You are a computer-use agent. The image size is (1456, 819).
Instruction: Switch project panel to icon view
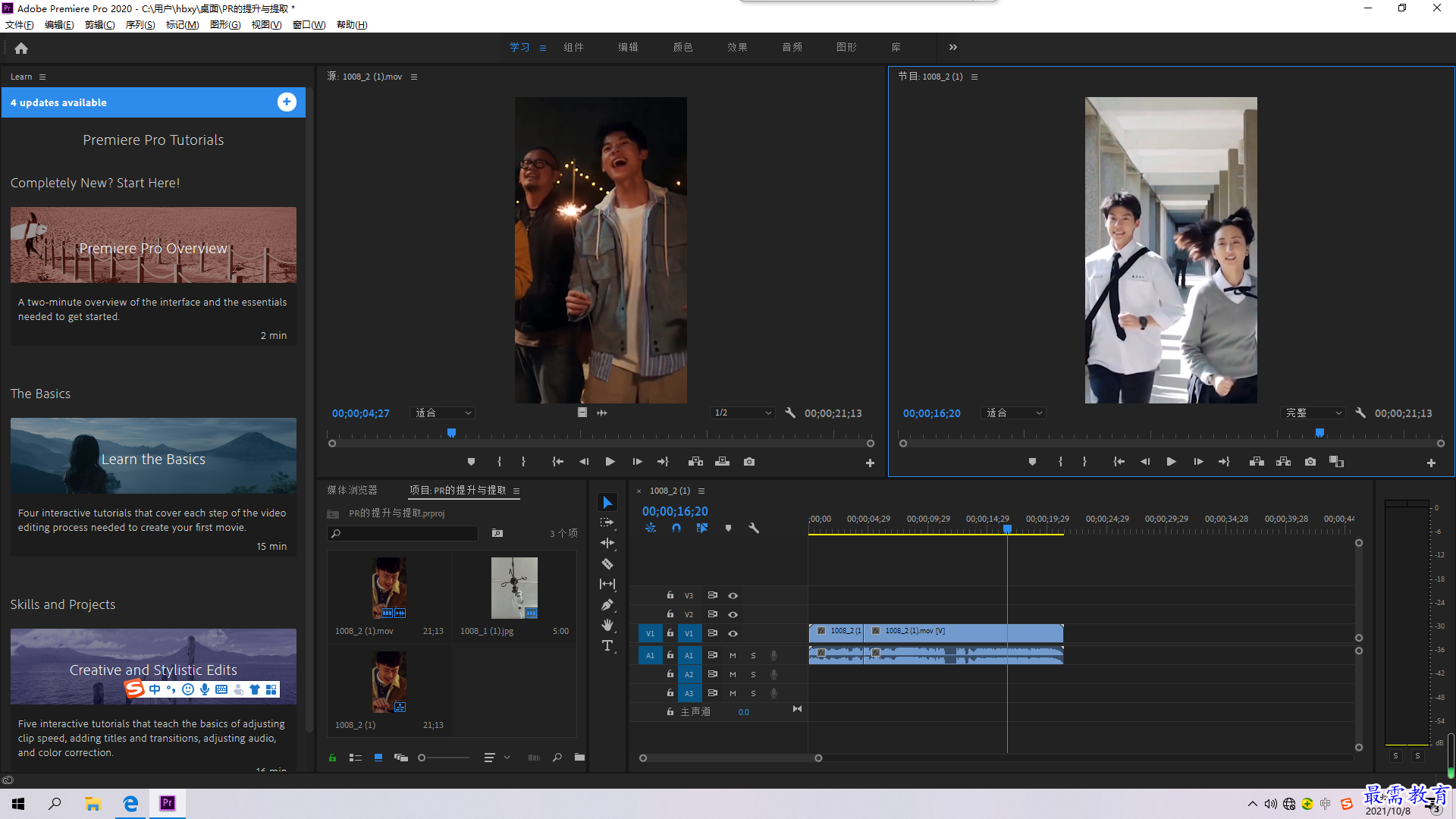pyautogui.click(x=378, y=758)
